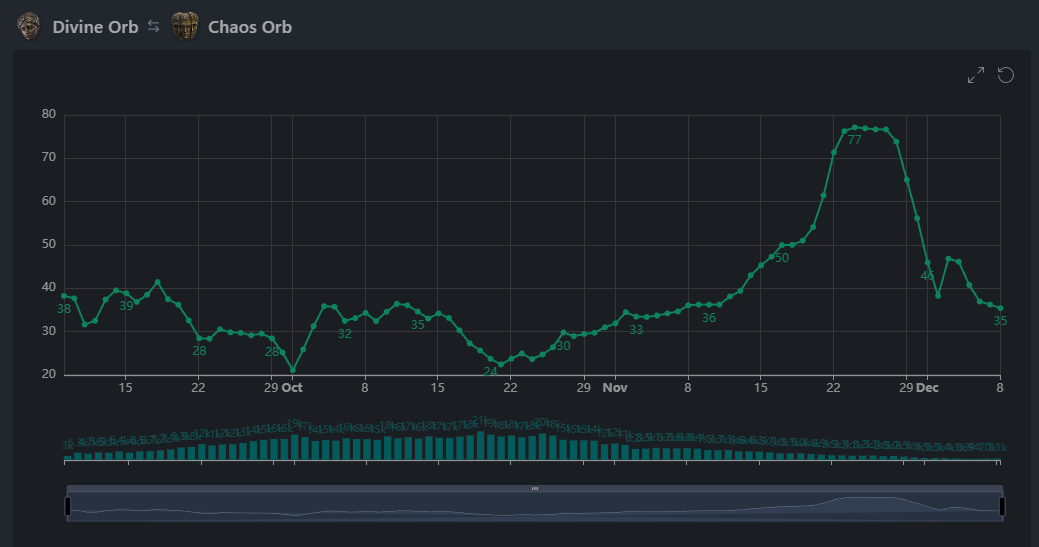The width and height of the screenshot is (1039, 547).
Task: Click the data point labeled 33
Action: 636,317
